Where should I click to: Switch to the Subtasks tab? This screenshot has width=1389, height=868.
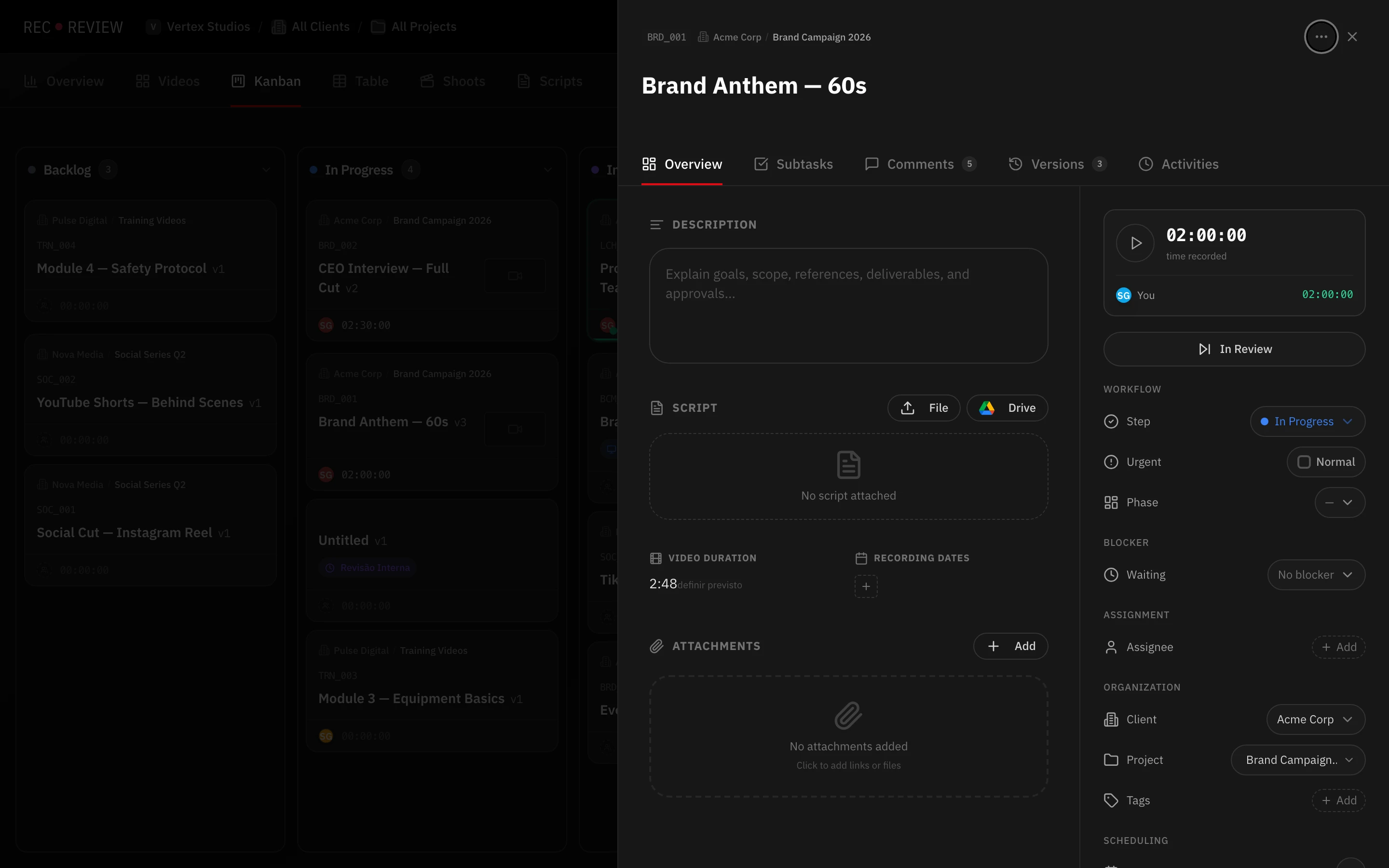click(793, 164)
